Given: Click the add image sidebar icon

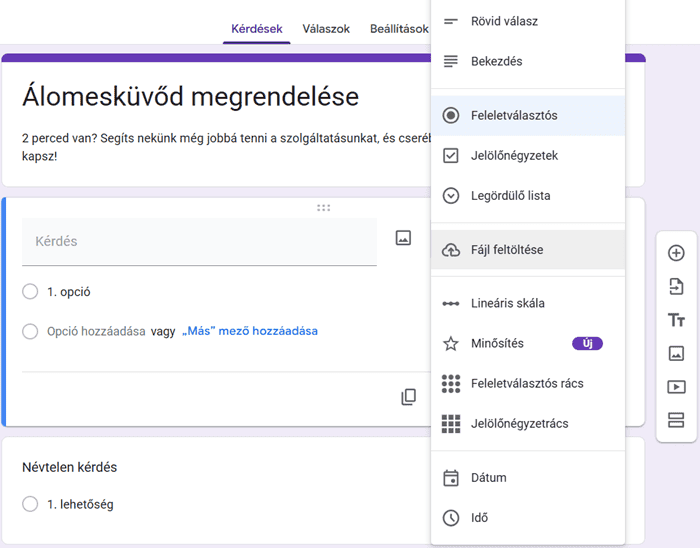Looking at the screenshot, I should click(676, 353).
